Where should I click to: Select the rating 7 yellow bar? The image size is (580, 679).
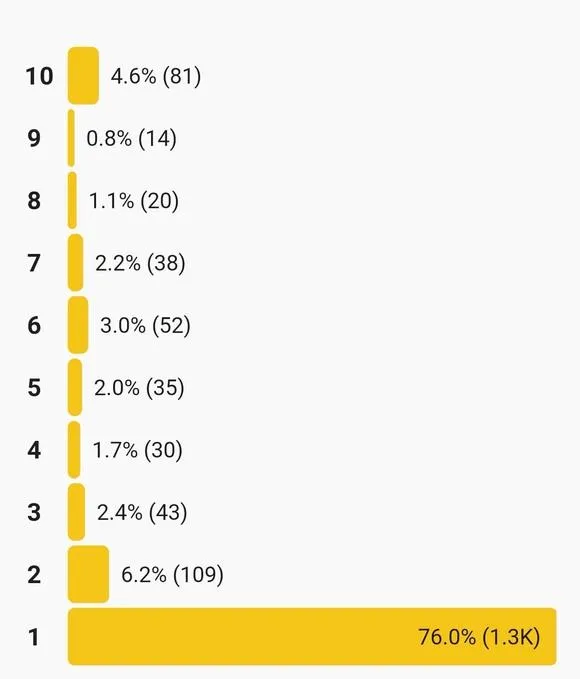75,263
